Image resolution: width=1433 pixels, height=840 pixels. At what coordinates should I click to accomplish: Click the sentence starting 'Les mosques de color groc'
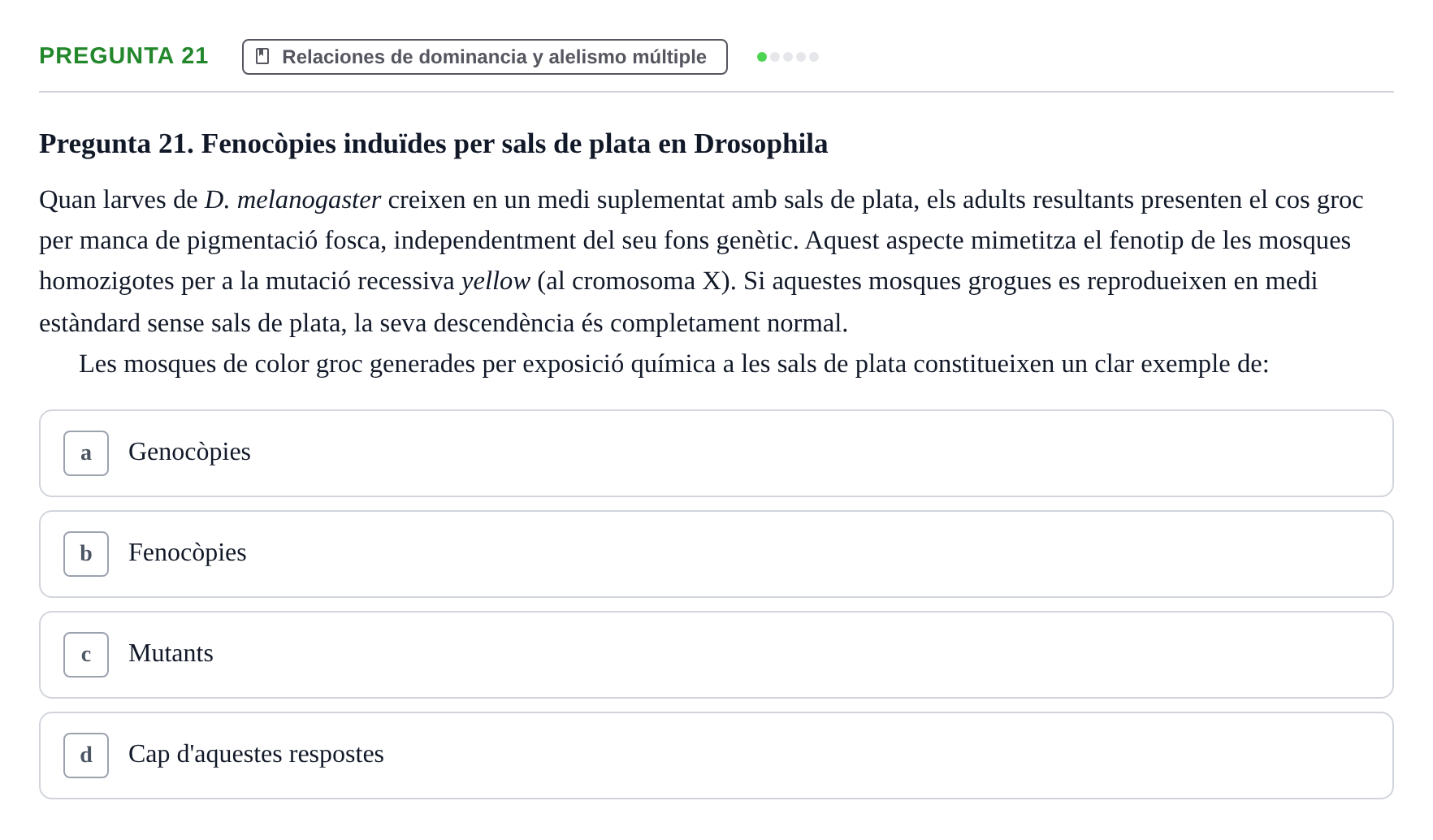pyautogui.click(x=673, y=364)
